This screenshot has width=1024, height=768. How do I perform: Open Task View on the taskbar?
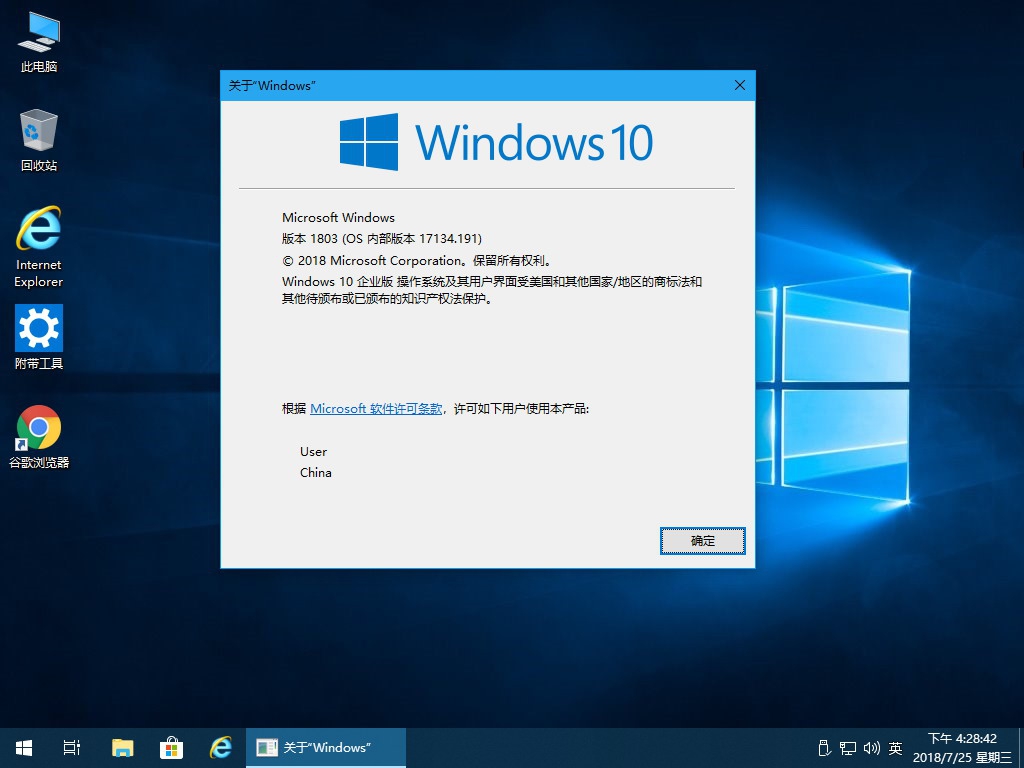click(x=72, y=748)
